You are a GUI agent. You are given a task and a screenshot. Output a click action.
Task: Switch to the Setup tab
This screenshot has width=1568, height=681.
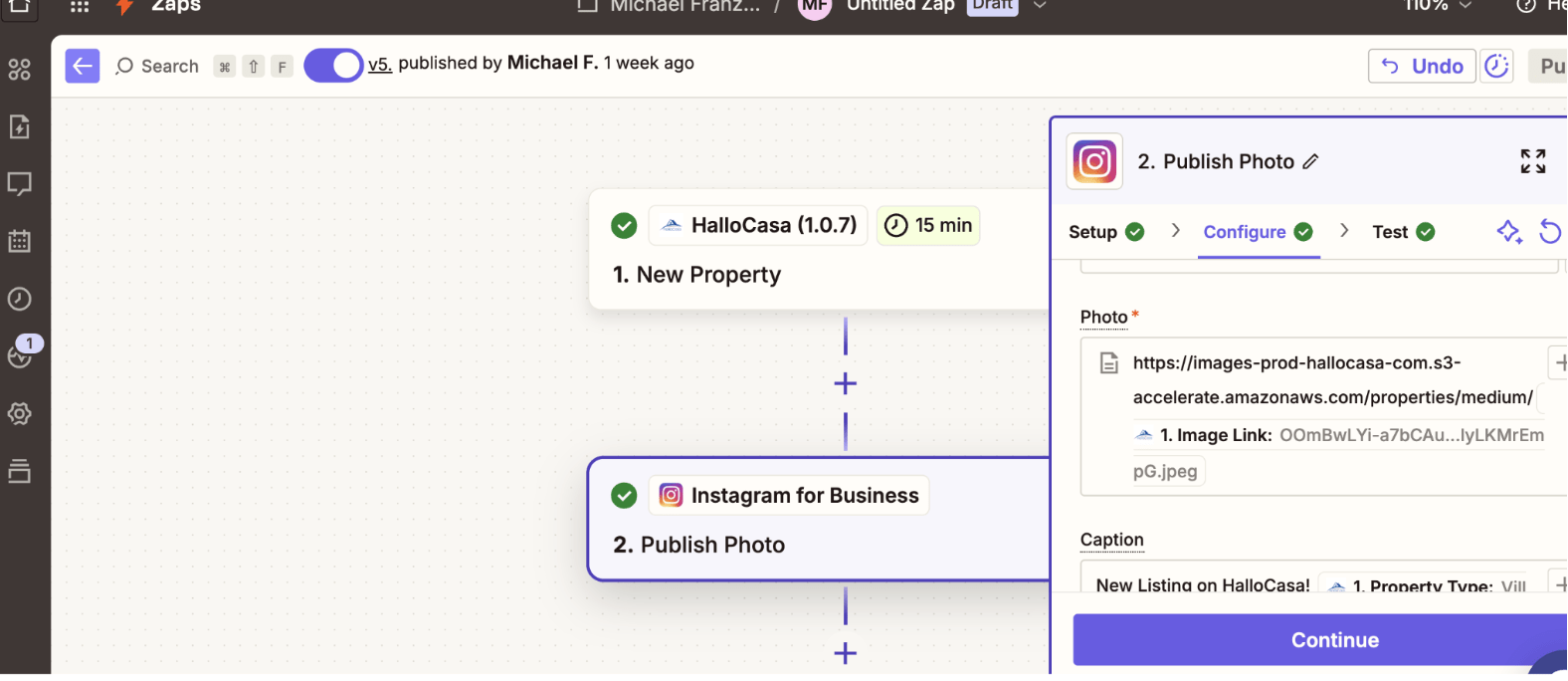pyautogui.click(x=1106, y=232)
